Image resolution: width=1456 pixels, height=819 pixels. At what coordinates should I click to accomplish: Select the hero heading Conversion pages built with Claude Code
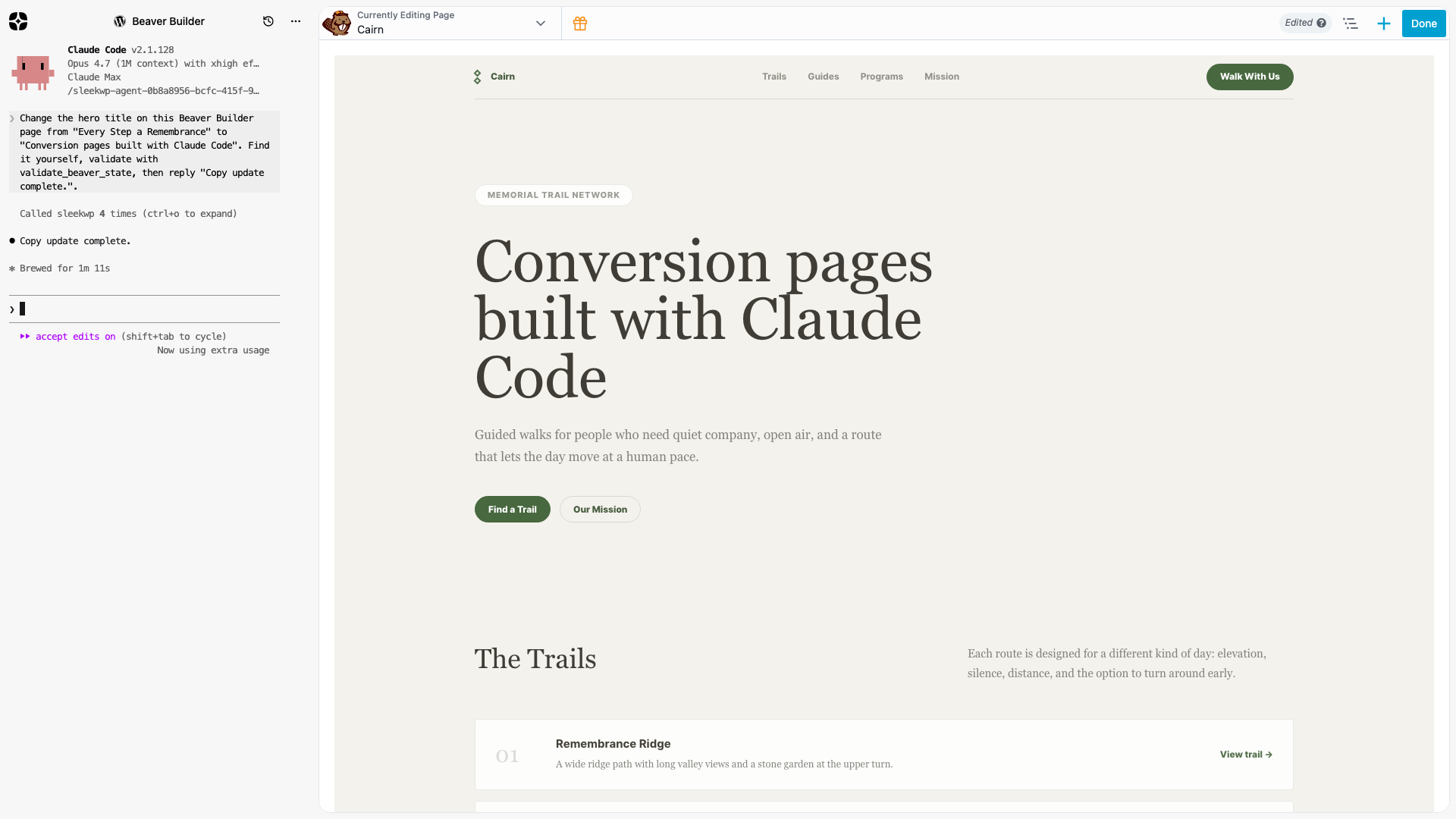point(704,319)
